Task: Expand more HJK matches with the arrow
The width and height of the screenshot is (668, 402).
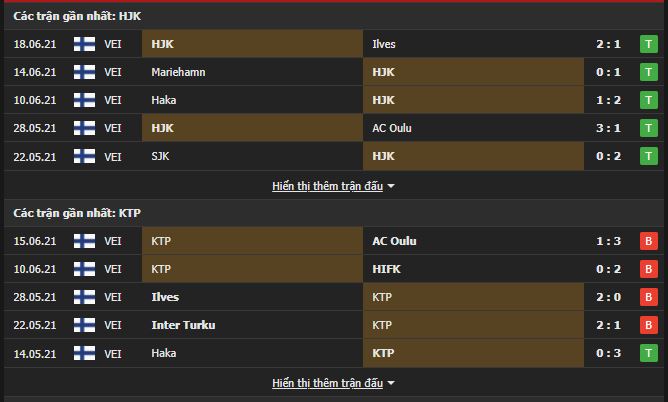Action: coord(391,186)
